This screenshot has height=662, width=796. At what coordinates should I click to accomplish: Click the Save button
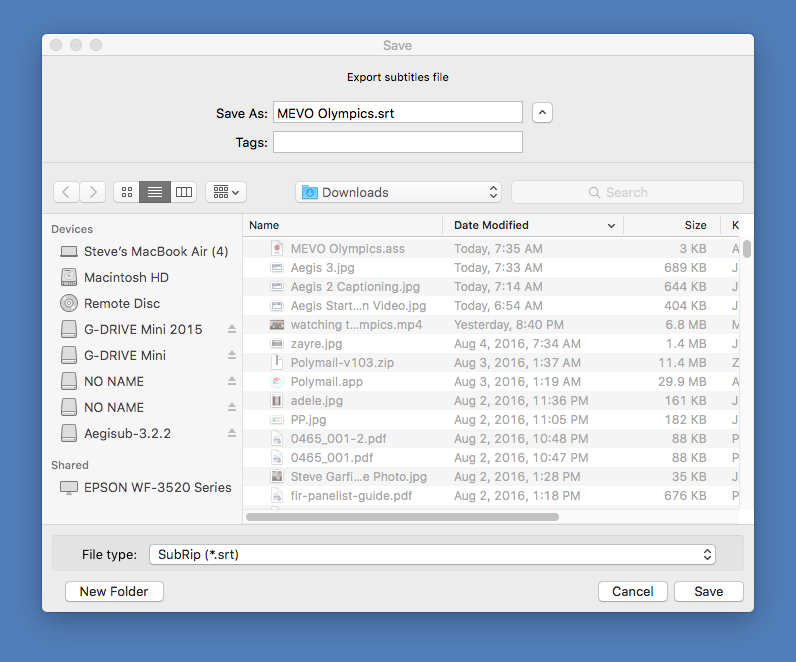tap(709, 591)
